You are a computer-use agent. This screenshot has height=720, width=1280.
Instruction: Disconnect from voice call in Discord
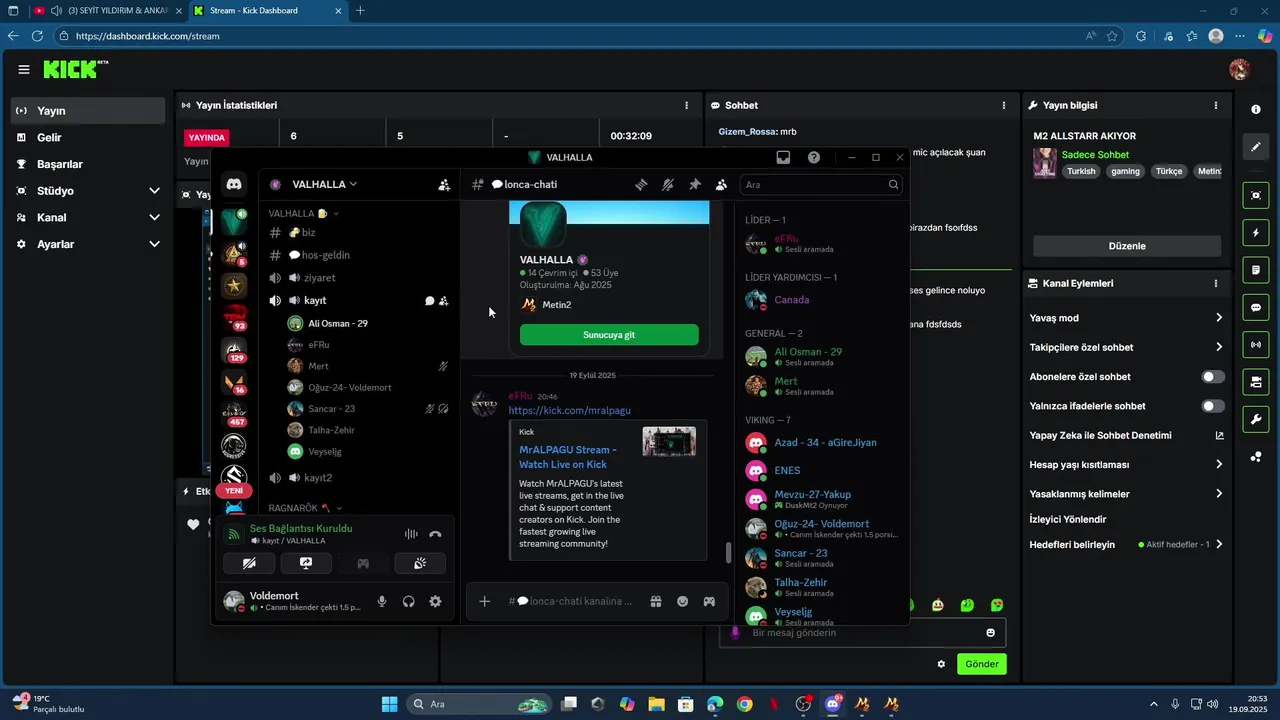(x=435, y=534)
